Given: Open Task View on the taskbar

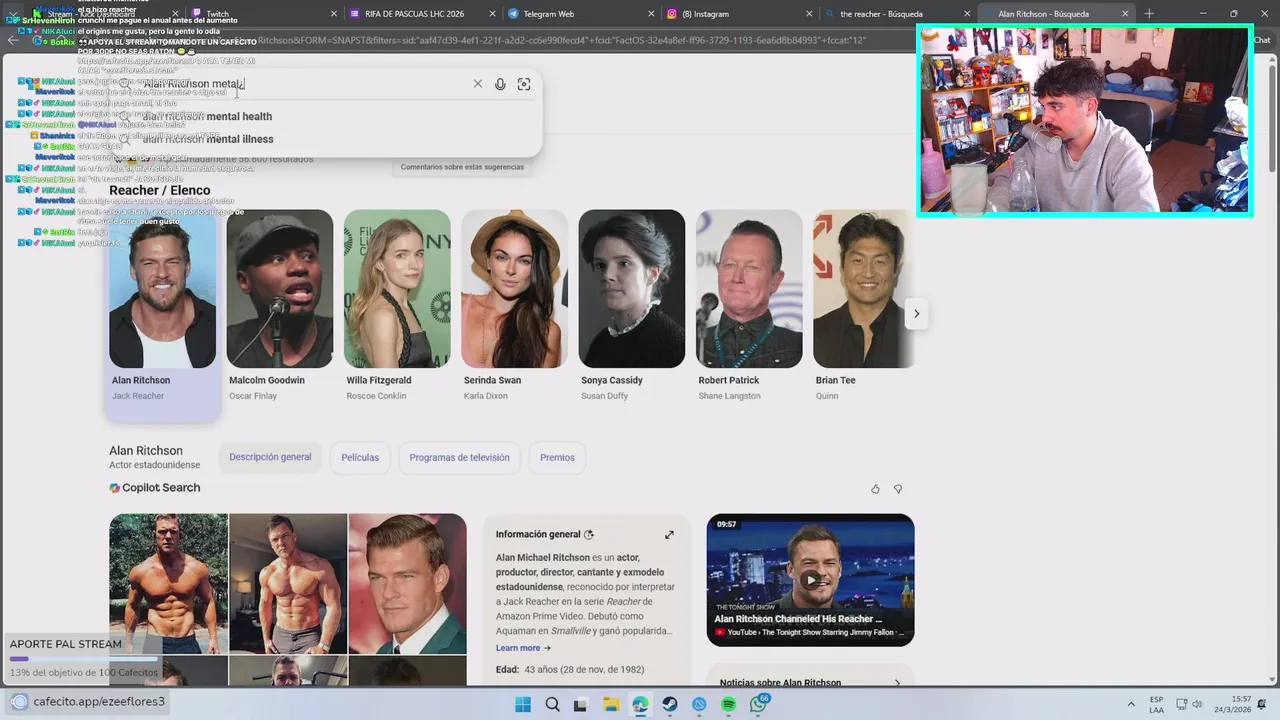Looking at the screenshot, I should [x=581, y=705].
